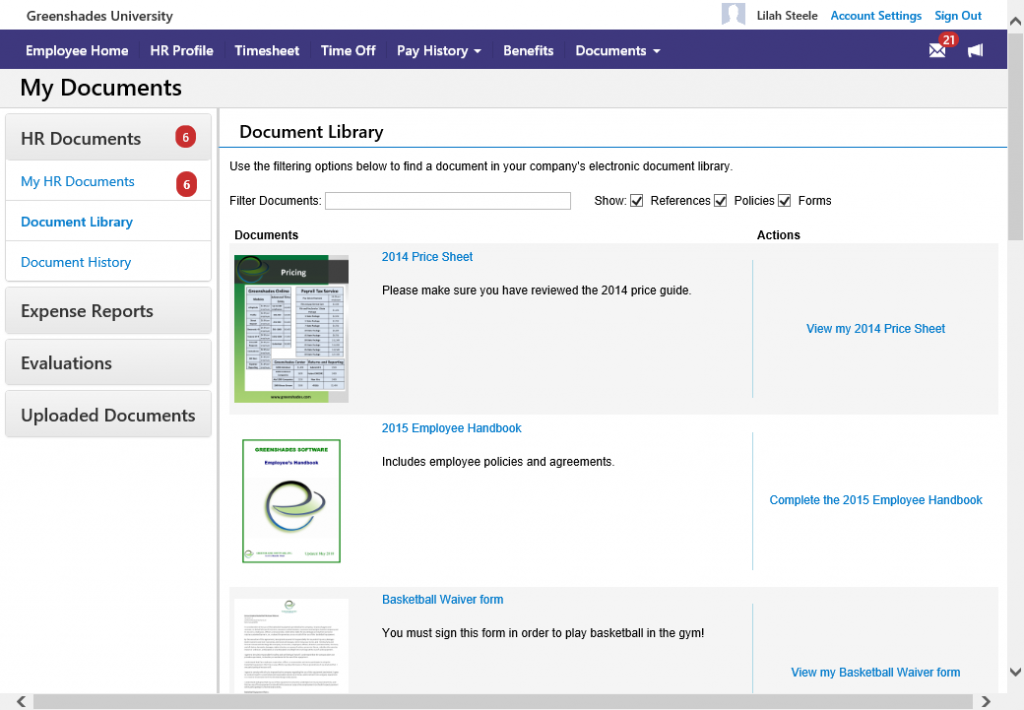This screenshot has height=710, width=1024.
Task: Click the announcements megaphone icon
Action: (x=975, y=50)
